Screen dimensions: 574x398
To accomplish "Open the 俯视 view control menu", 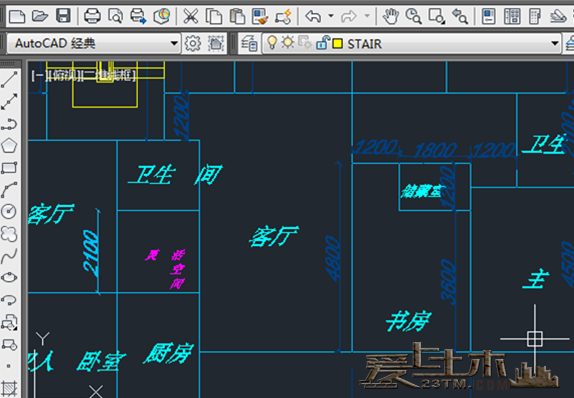I will pyautogui.click(x=63, y=76).
